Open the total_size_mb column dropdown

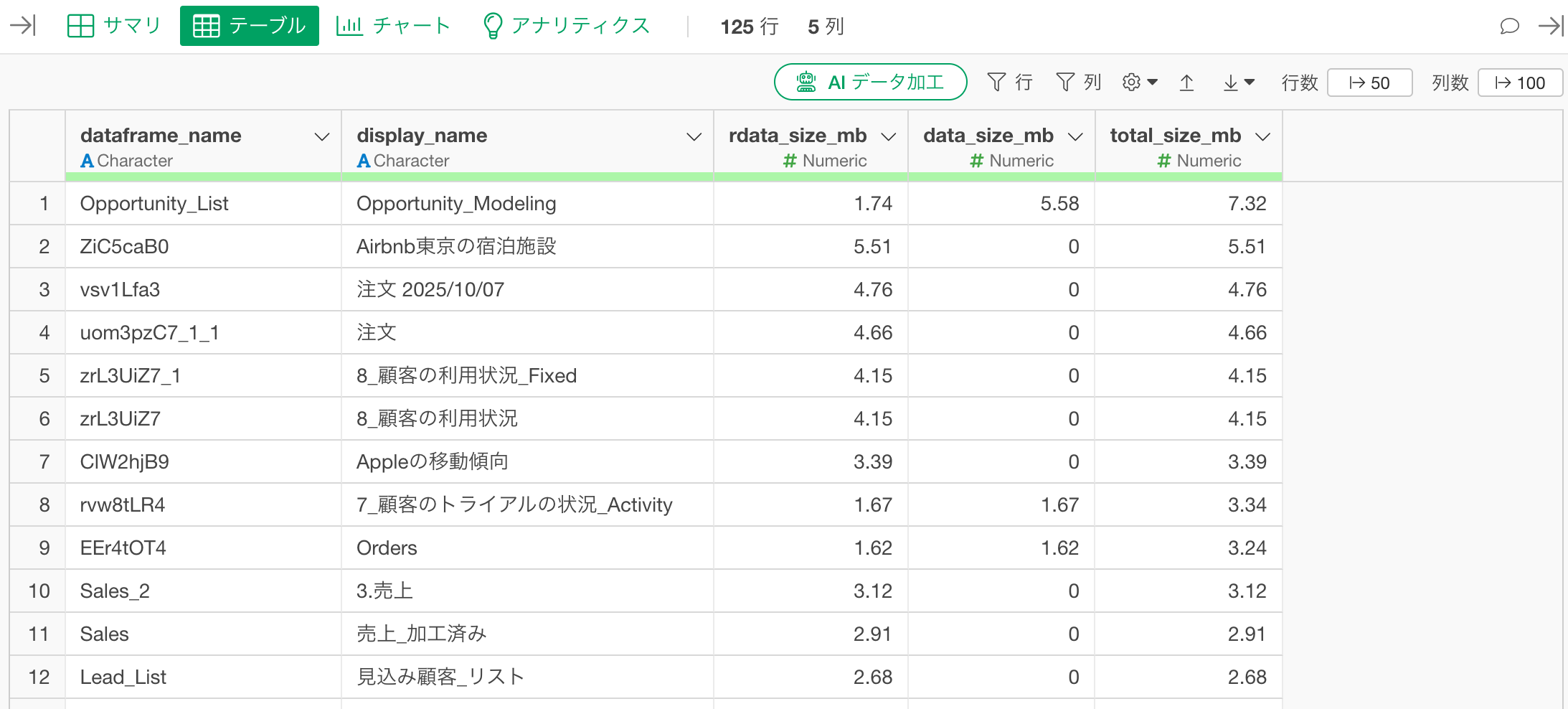(x=1263, y=137)
